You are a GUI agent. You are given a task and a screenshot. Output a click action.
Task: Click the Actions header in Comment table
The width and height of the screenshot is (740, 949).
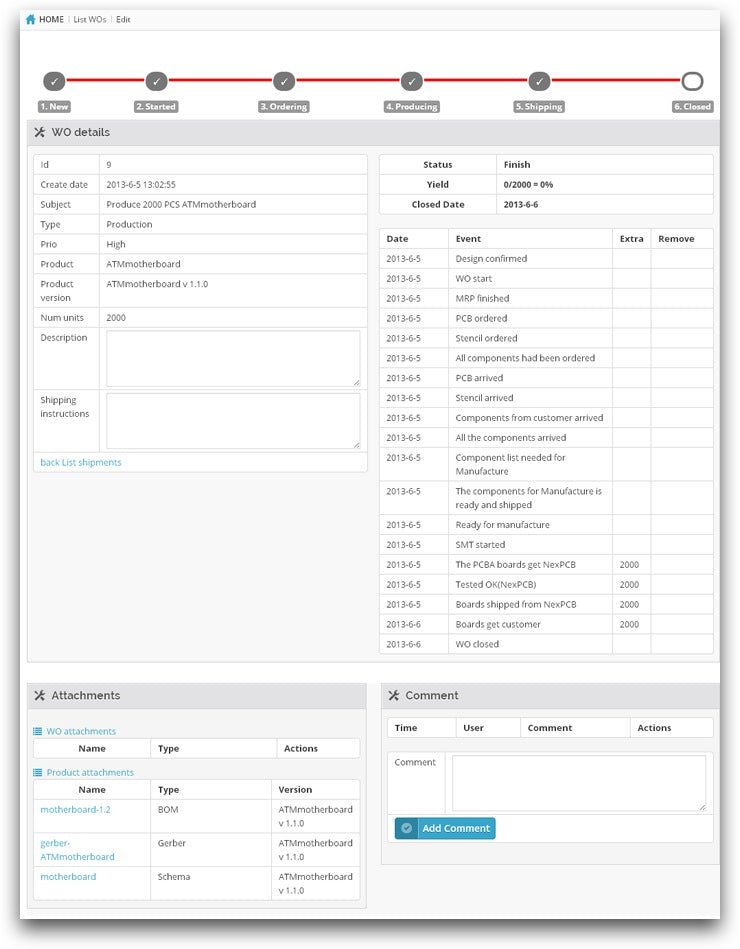click(654, 728)
